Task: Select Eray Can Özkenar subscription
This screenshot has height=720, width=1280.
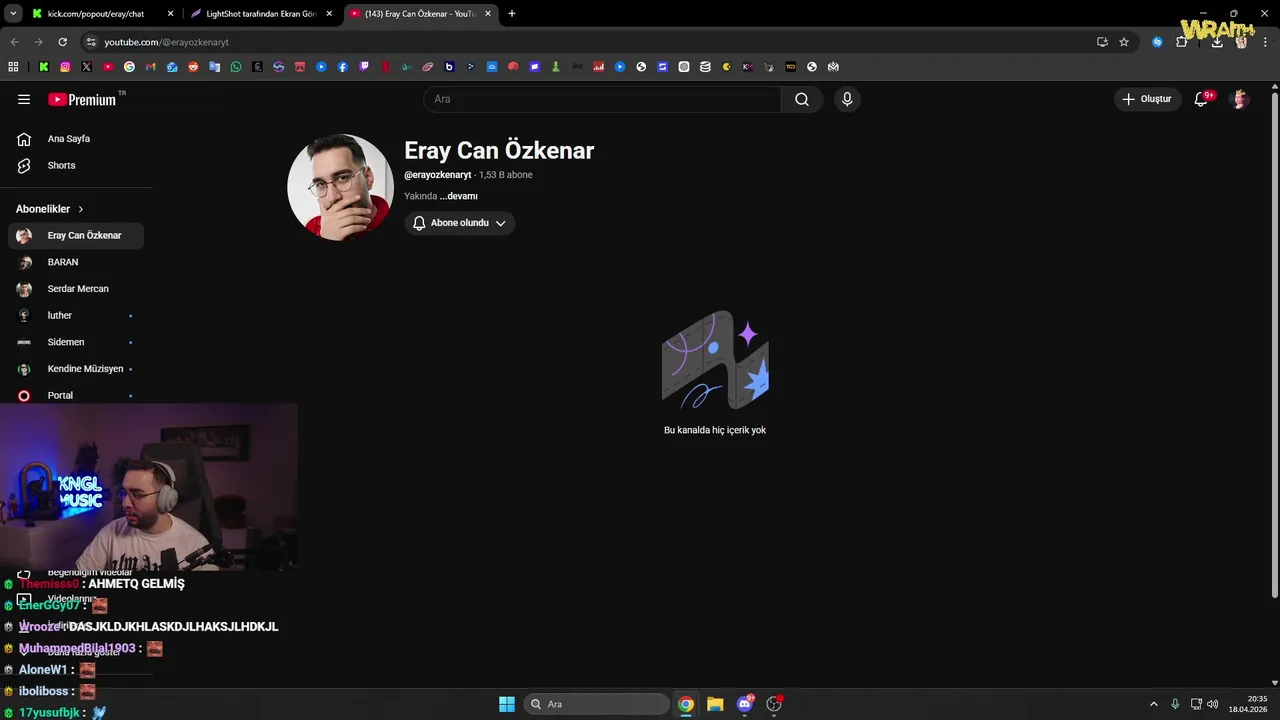Action: [76, 236]
